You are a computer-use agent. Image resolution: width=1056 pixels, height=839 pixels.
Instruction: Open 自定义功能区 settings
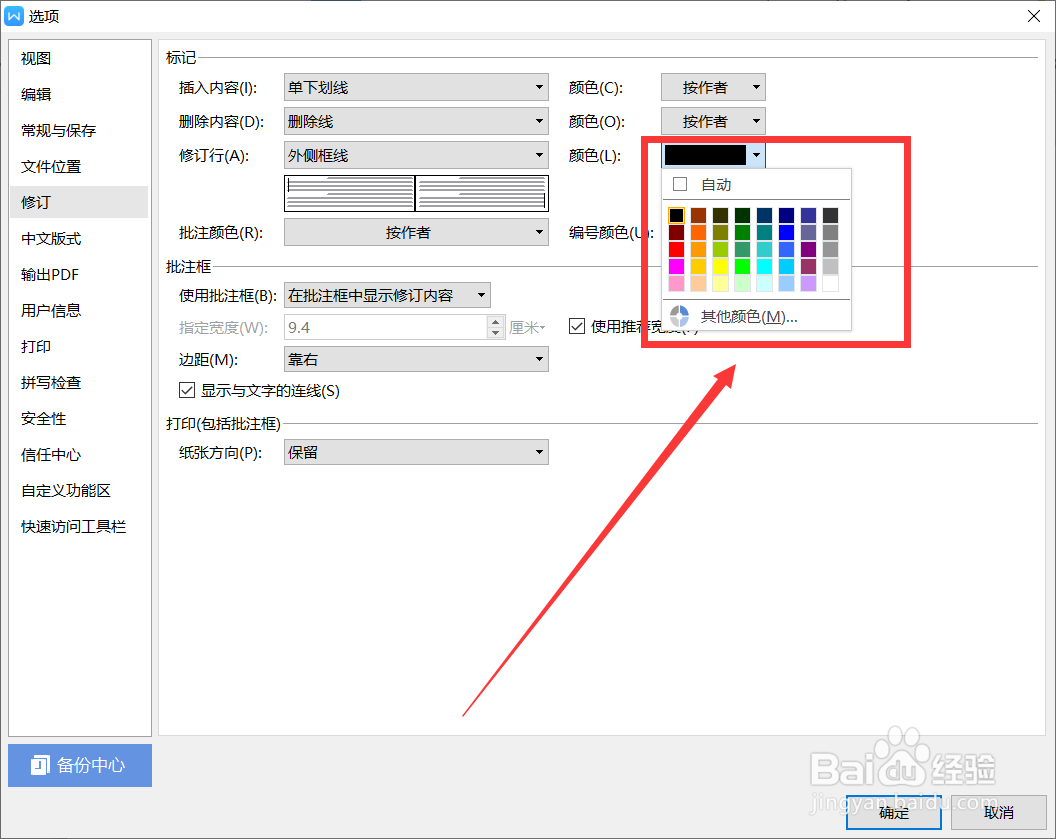click(x=79, y=491)
